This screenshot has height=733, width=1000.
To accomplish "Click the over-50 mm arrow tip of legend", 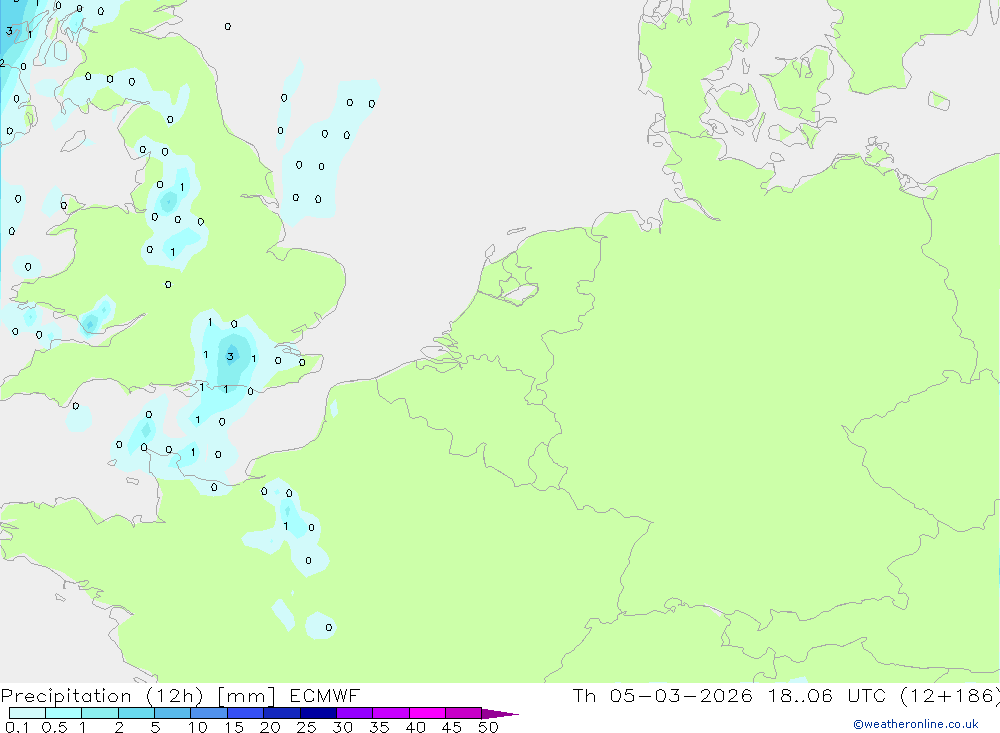I will pyautogui.click(x=500, y=714).
